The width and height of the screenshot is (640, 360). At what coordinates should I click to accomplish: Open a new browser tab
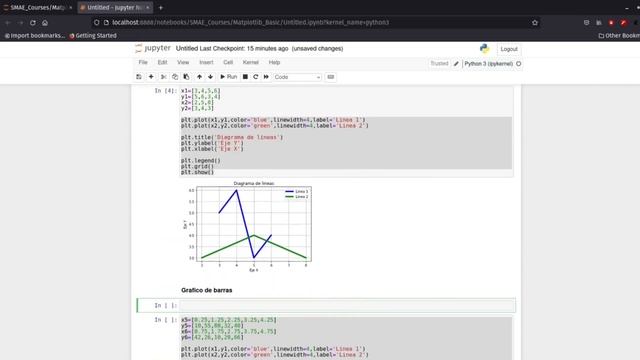(161, 7)
